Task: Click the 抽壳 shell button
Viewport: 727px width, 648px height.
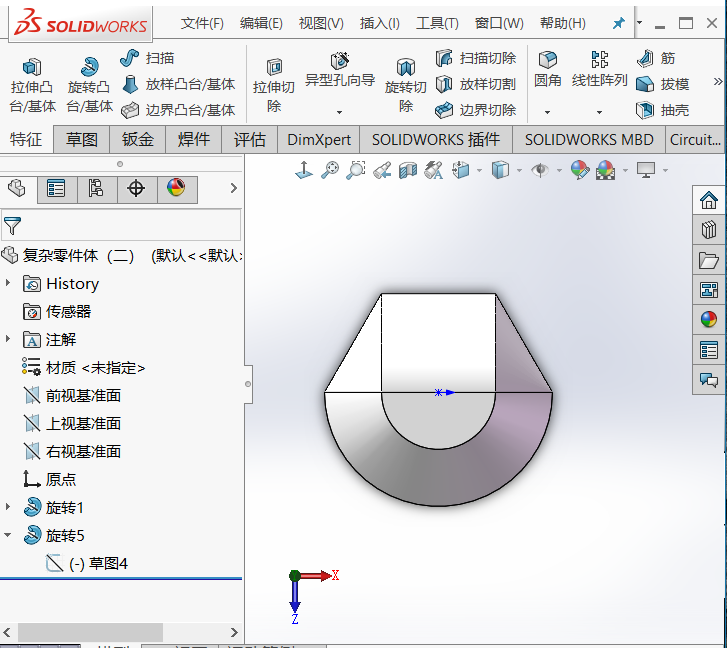Action: click(663, 110)
